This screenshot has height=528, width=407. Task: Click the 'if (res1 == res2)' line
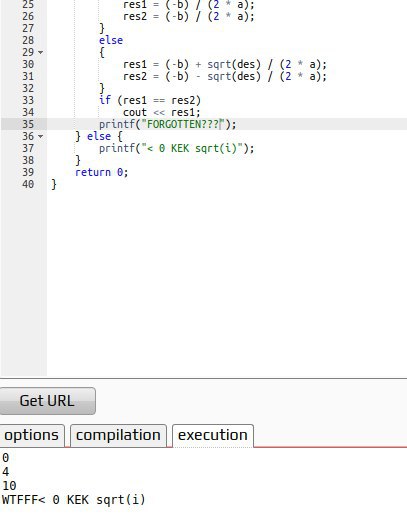click(x=150, y=100)
